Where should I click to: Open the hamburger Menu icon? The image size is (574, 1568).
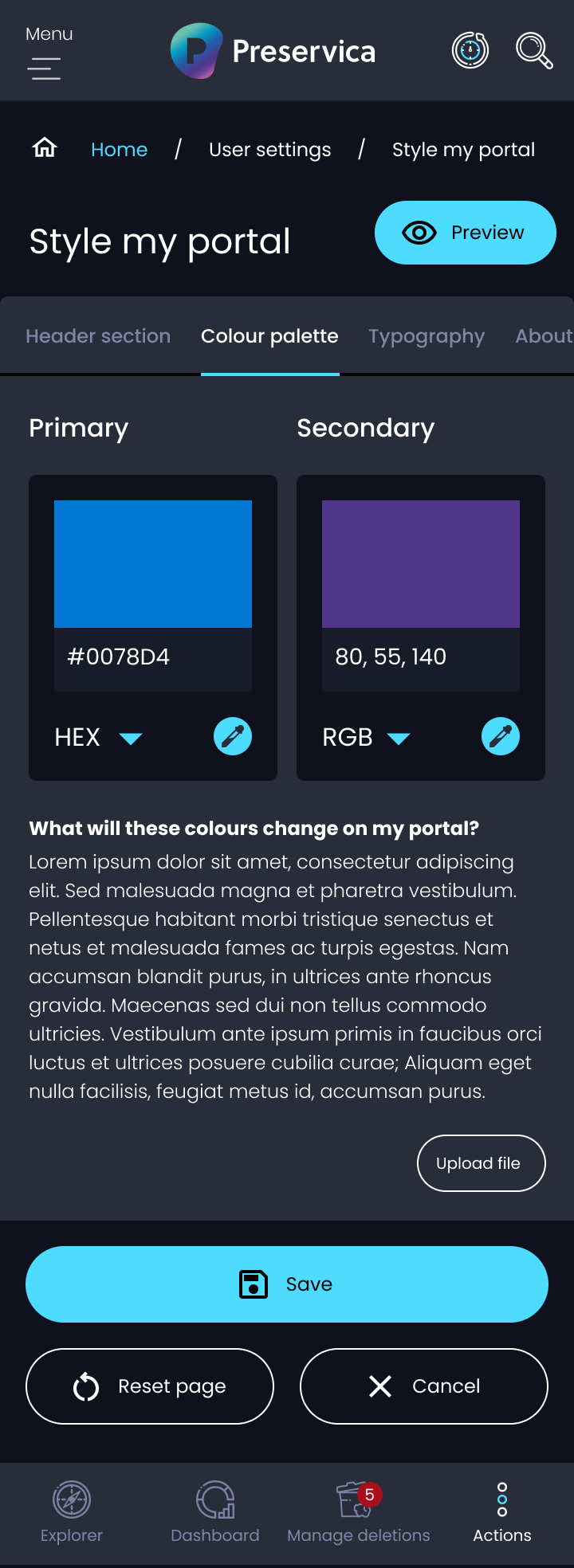click(x=45, y=68)
